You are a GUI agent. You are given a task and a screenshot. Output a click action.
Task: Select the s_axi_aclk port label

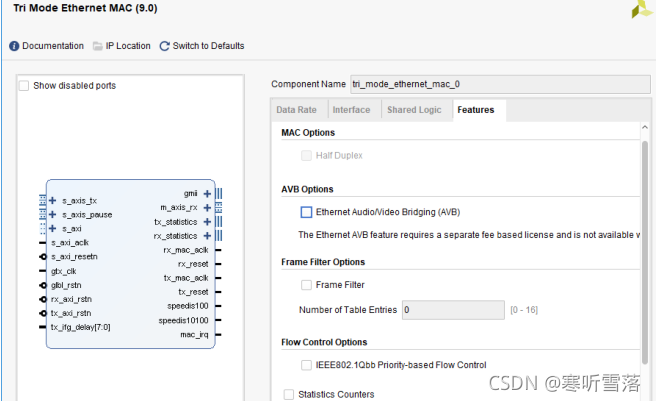click(70, 243)
